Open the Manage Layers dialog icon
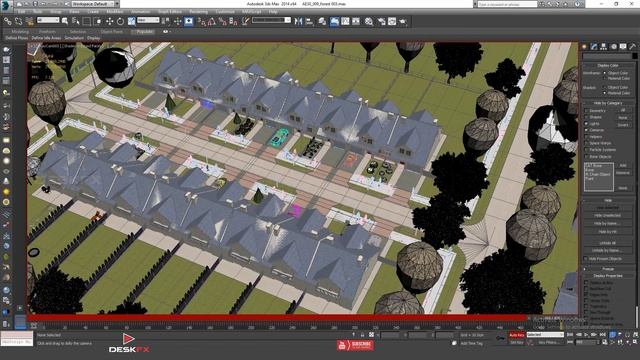Image resolution: width=640 pixels, height=360 pixels. (322, 21)
